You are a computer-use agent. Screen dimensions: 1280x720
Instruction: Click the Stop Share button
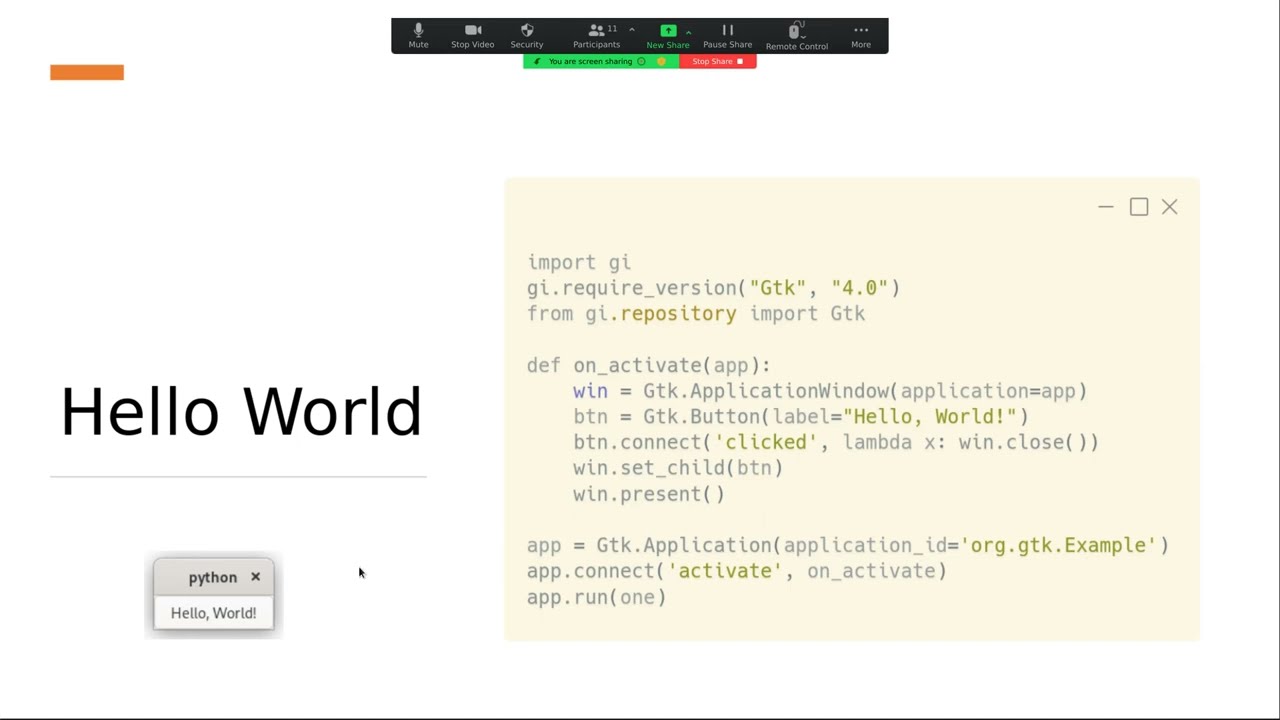tap(718, 62)
